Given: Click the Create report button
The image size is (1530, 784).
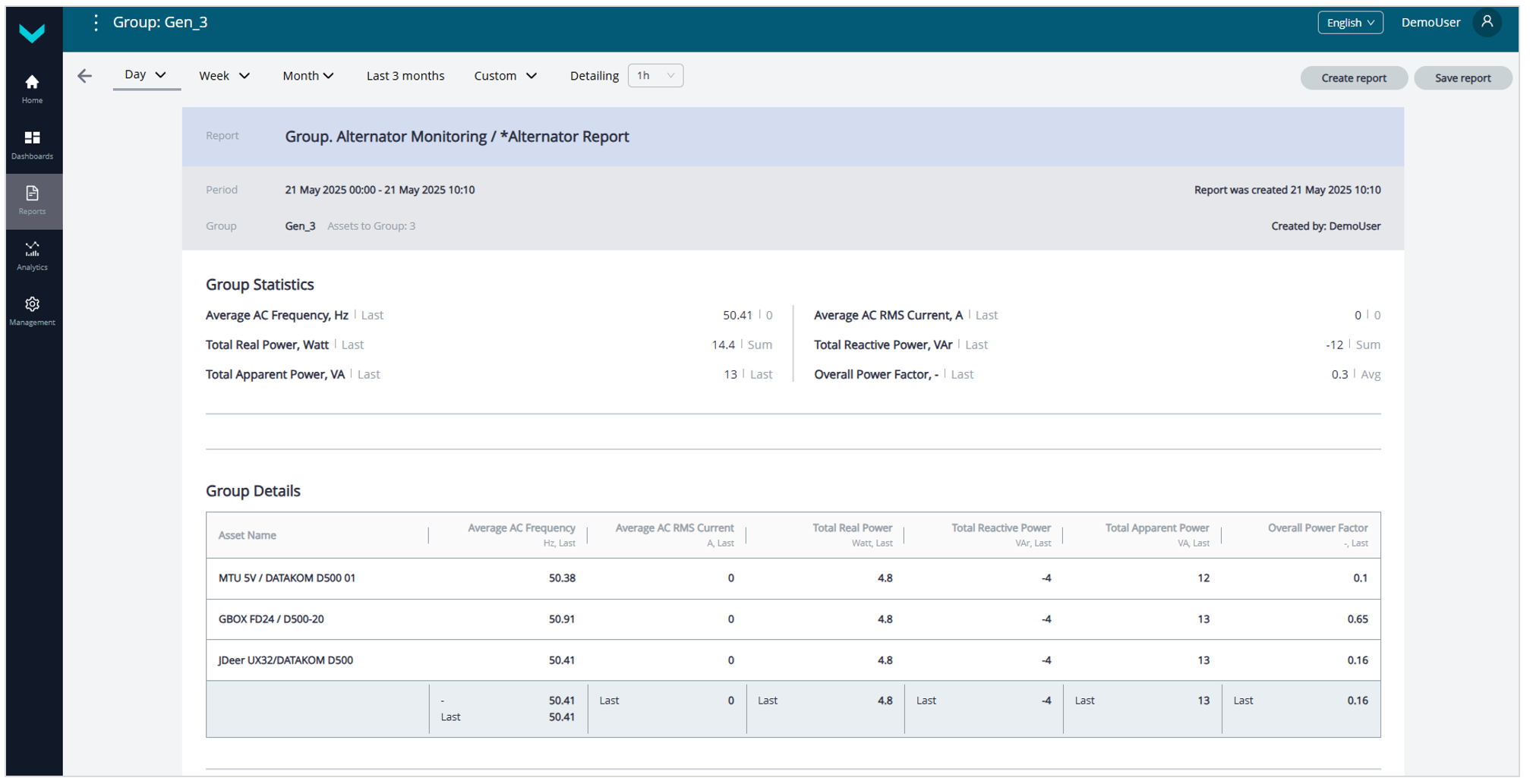Looking at the screenshot, I should 1353,78.
